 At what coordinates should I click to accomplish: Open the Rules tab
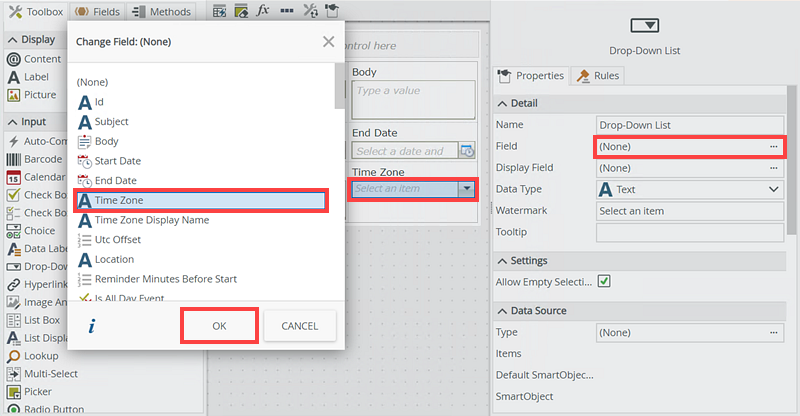597,76
